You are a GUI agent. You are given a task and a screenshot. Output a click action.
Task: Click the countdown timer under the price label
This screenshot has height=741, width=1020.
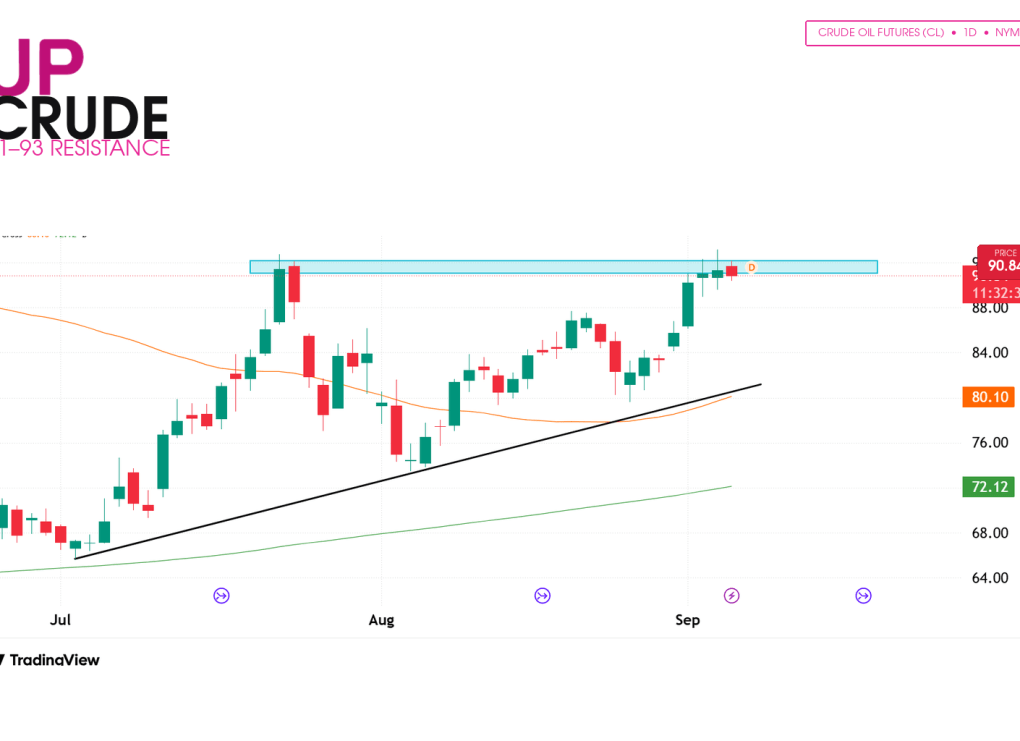[994, 293]
